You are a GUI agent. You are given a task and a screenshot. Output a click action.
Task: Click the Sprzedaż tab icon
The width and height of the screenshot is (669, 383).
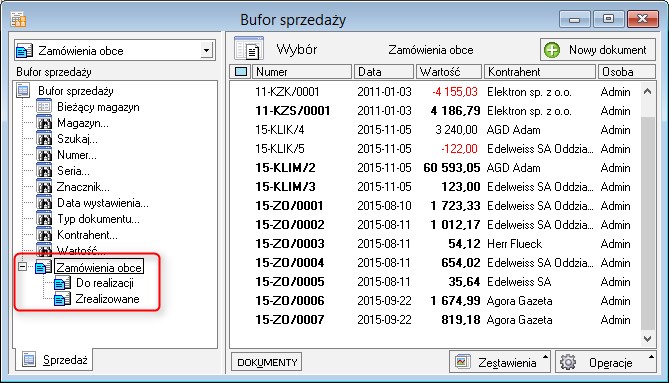point(29,359)
